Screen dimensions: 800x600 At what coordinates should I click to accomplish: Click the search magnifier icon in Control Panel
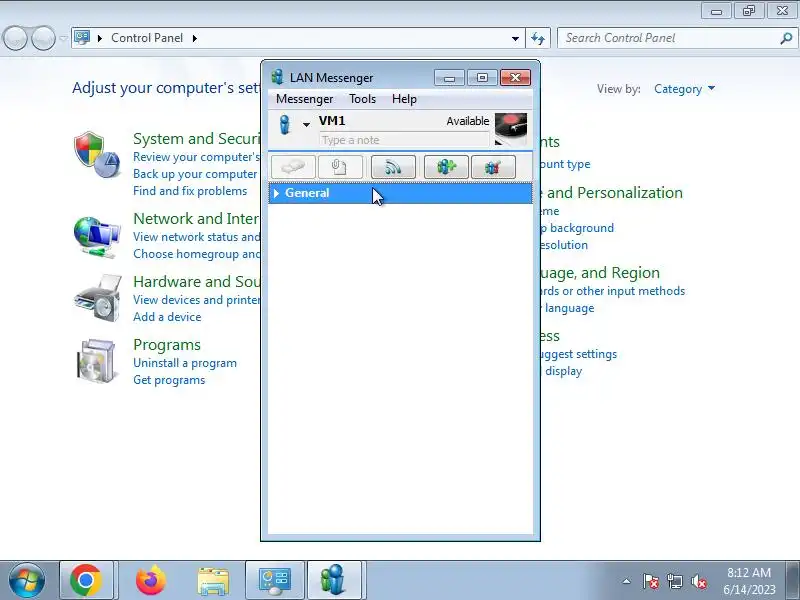pos(786,38)
